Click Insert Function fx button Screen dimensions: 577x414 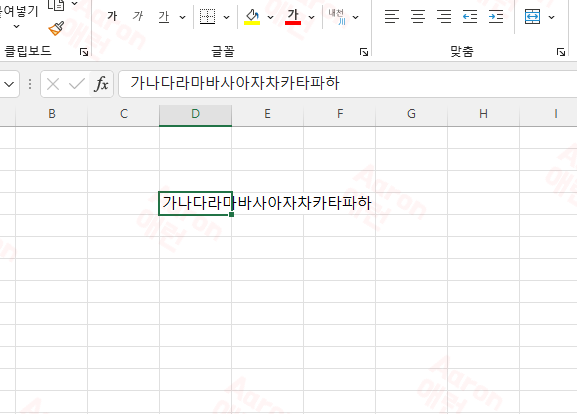click(101, 84)
